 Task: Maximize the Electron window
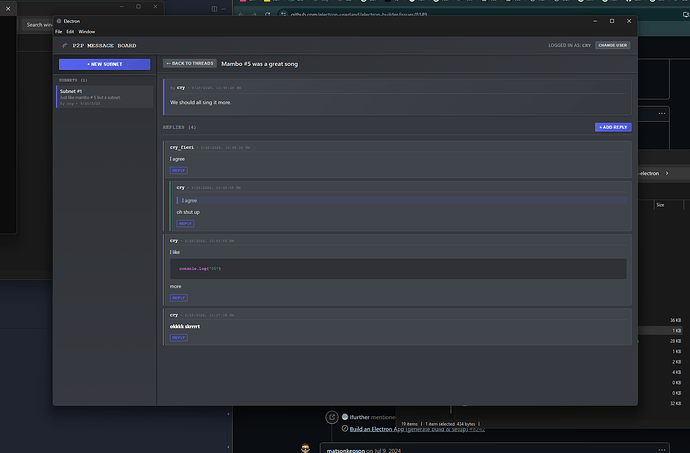[x=612, y=21]
